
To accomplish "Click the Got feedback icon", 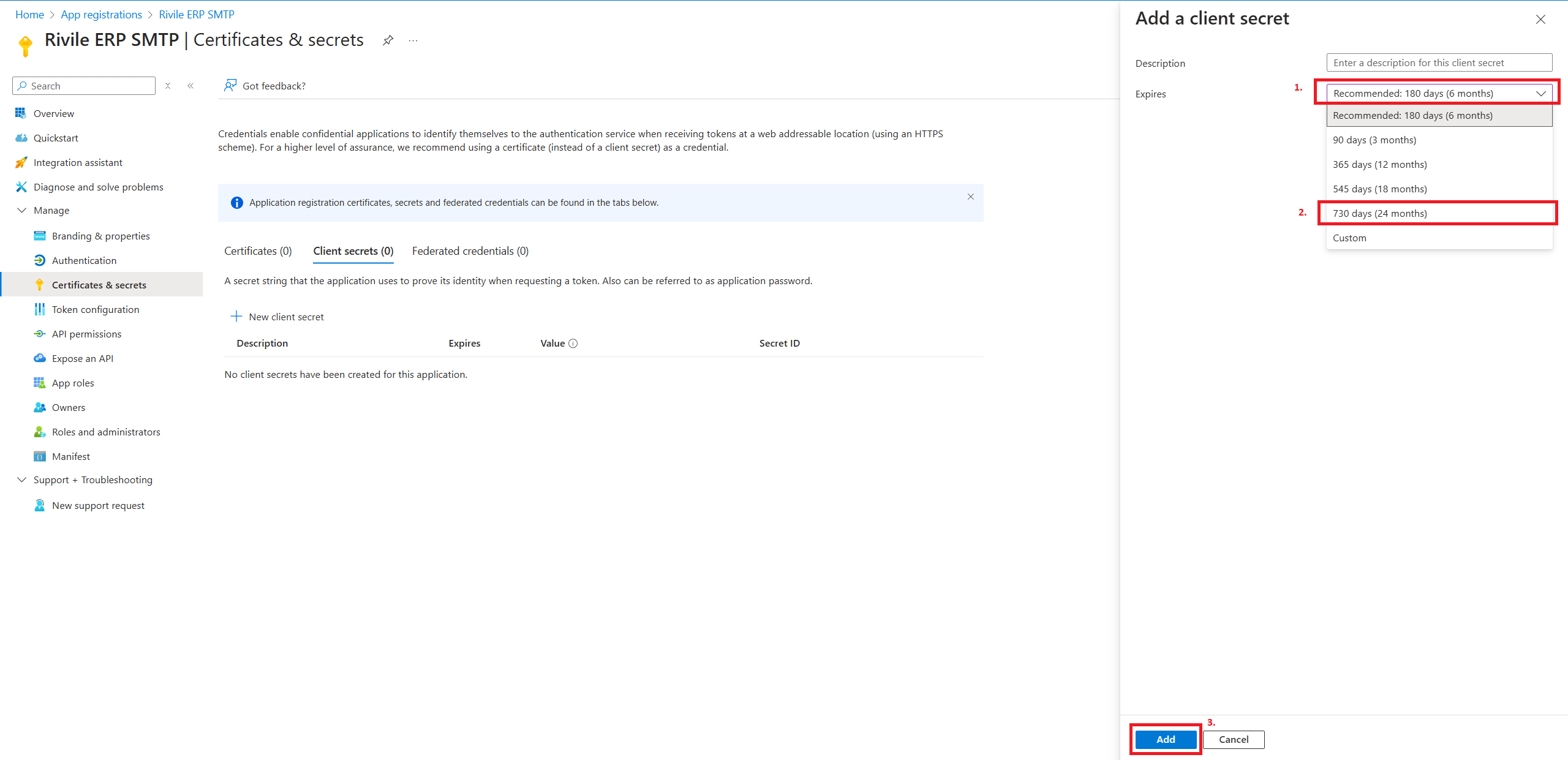I will pyautogui.click(x=230, y=86).
